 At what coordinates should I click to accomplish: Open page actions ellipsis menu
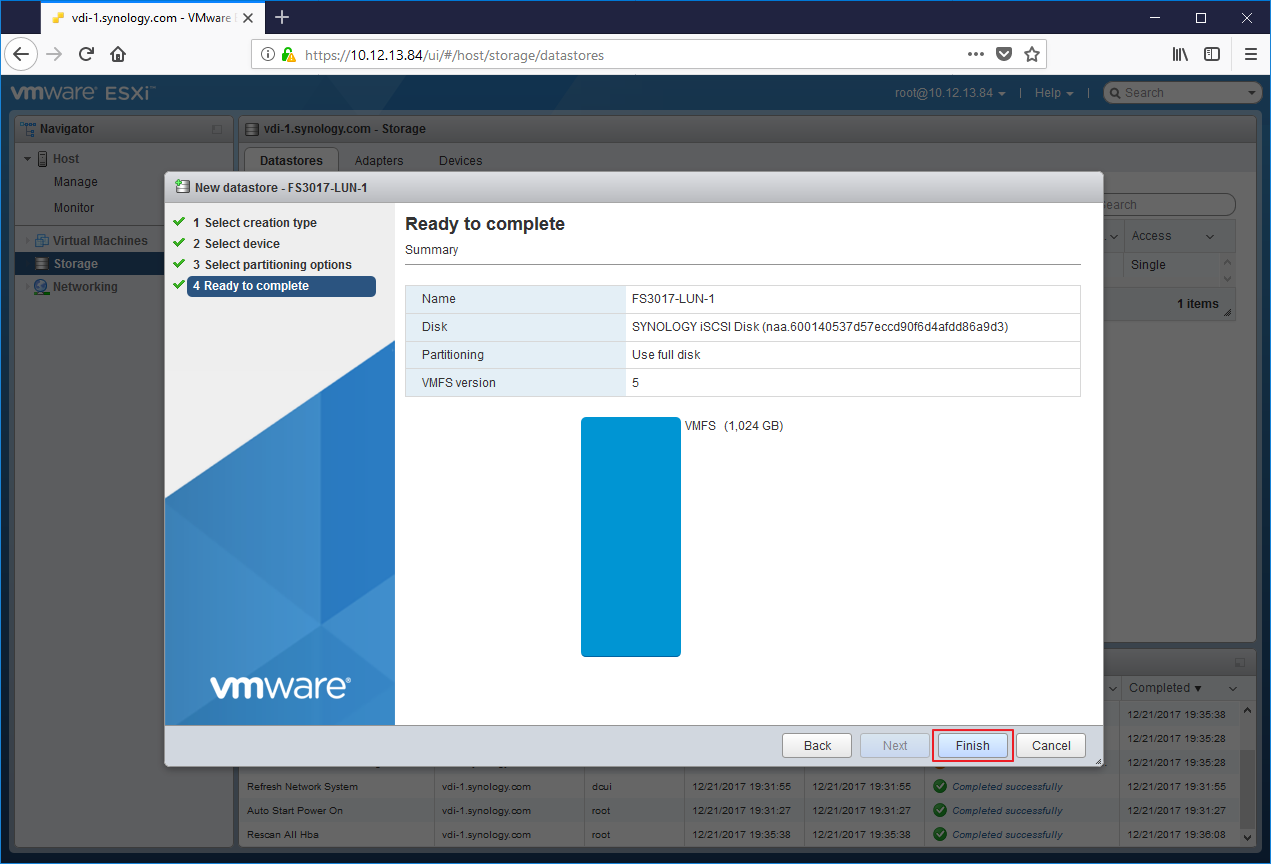point(976,54)
